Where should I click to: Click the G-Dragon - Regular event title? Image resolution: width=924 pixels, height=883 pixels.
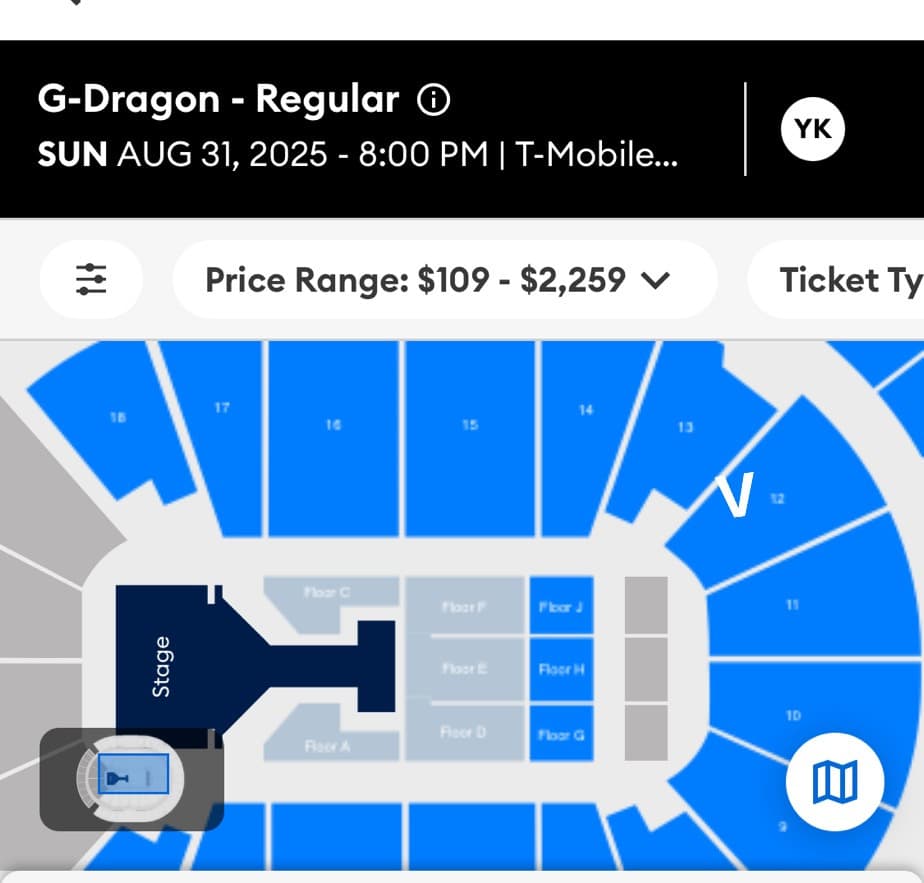pyautogui.click(x=218, y=98)
